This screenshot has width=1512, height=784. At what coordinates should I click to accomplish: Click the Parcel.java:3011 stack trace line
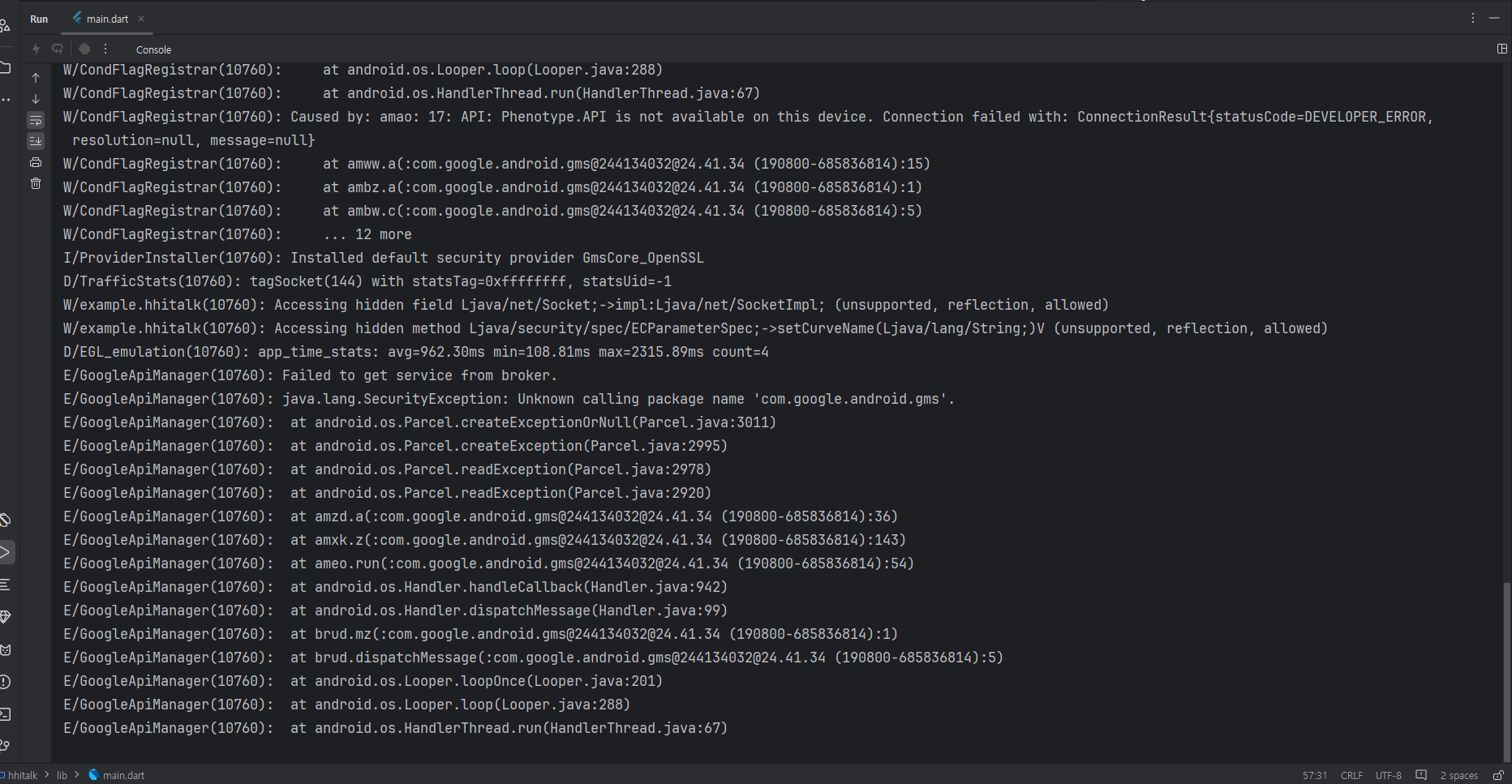pyautogui.click(x=419, y=422)
